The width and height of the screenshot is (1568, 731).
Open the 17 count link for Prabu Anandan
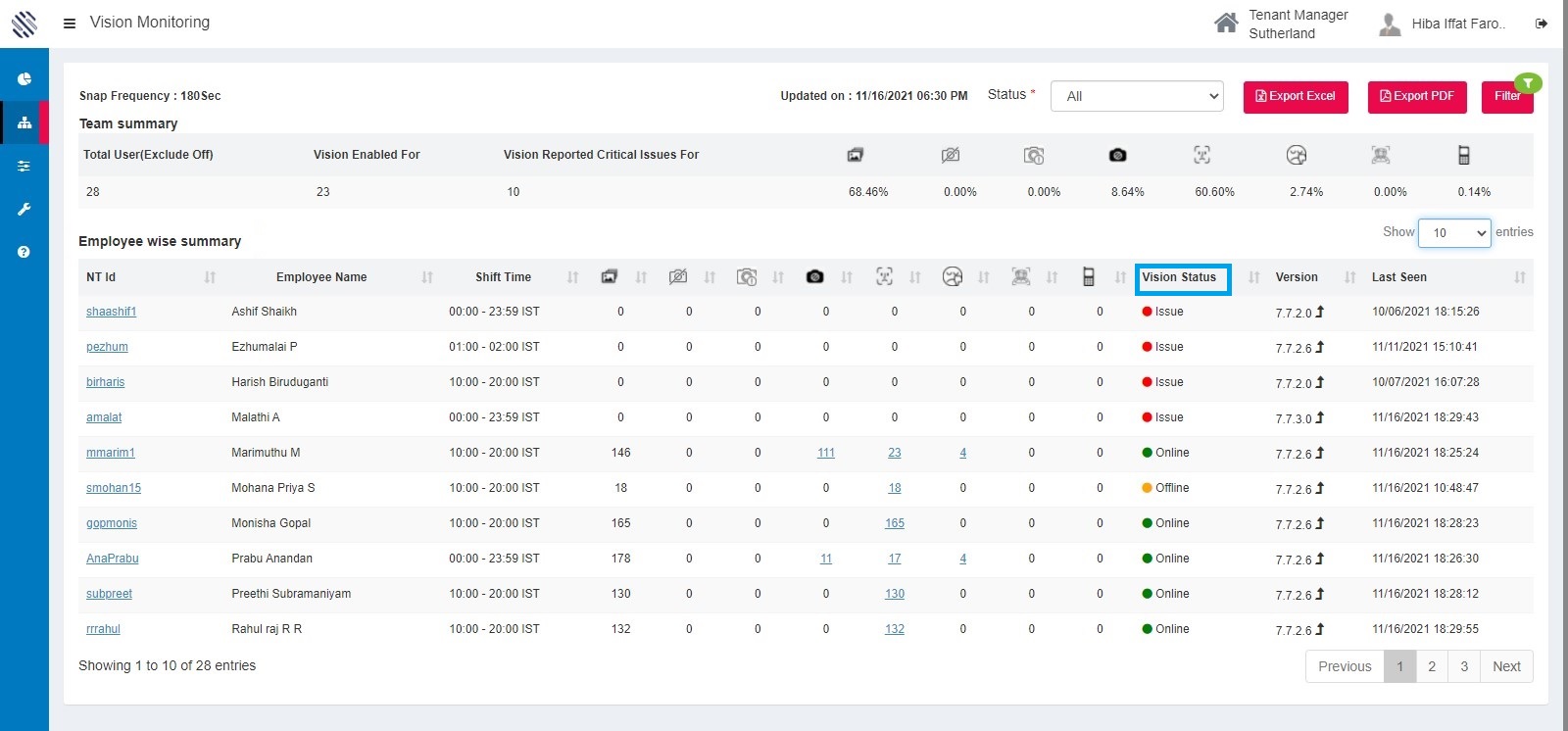(x=895, y=559)
